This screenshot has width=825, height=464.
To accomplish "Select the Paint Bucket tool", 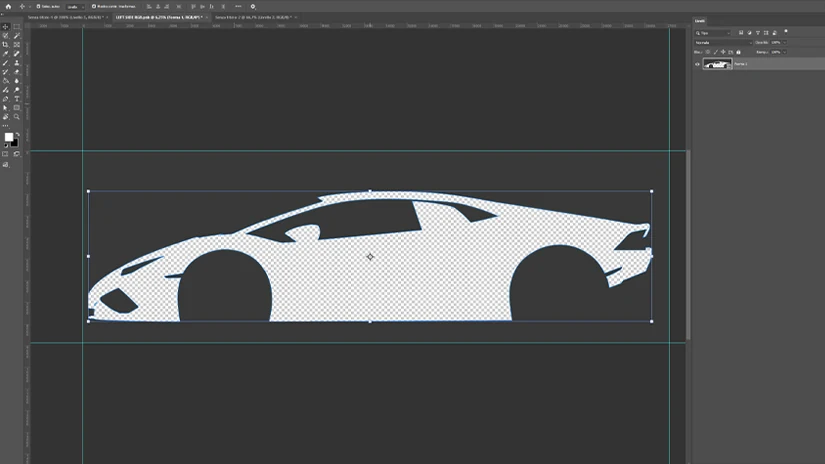I will (x=6, y=80).
